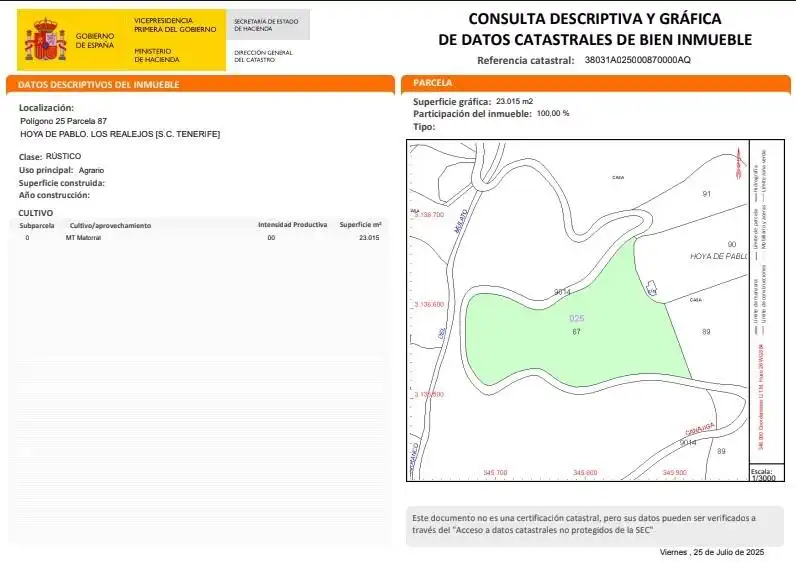The width and height of the screenshot is (796, 563).
Task: Click 'GOBIERNO DE ESPAÑA' text
Action: tap(95, 41)
